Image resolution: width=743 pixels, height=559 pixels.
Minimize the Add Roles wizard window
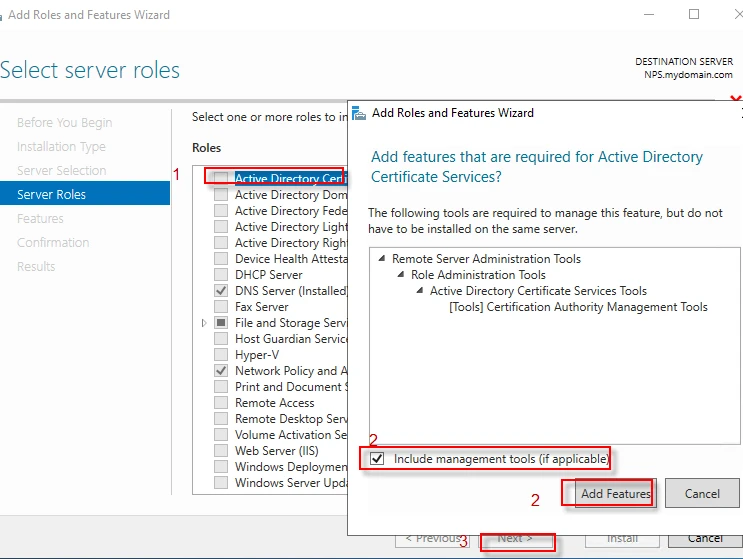click(x=648, y=15)
